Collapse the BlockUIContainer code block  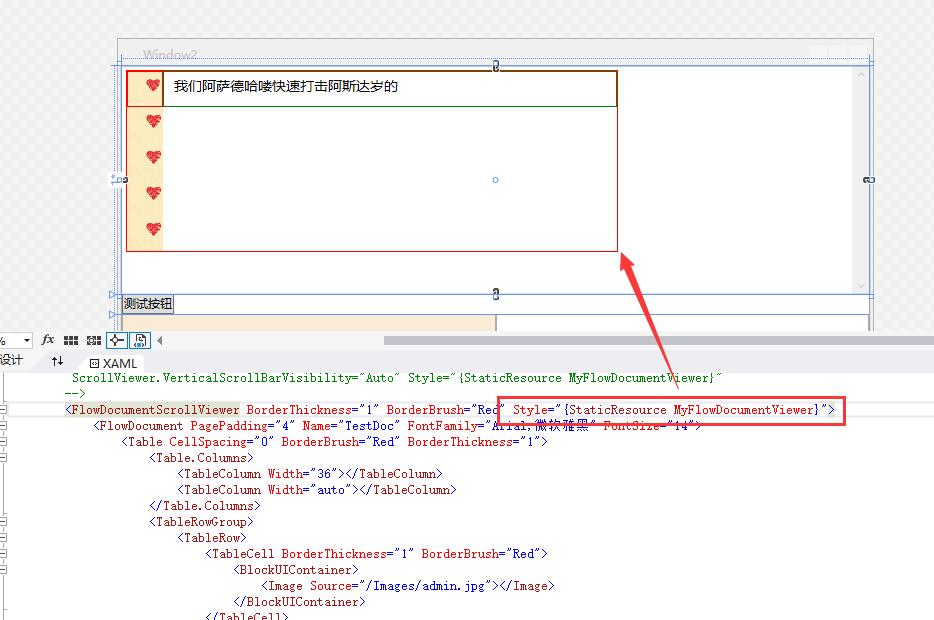[3, 570]
